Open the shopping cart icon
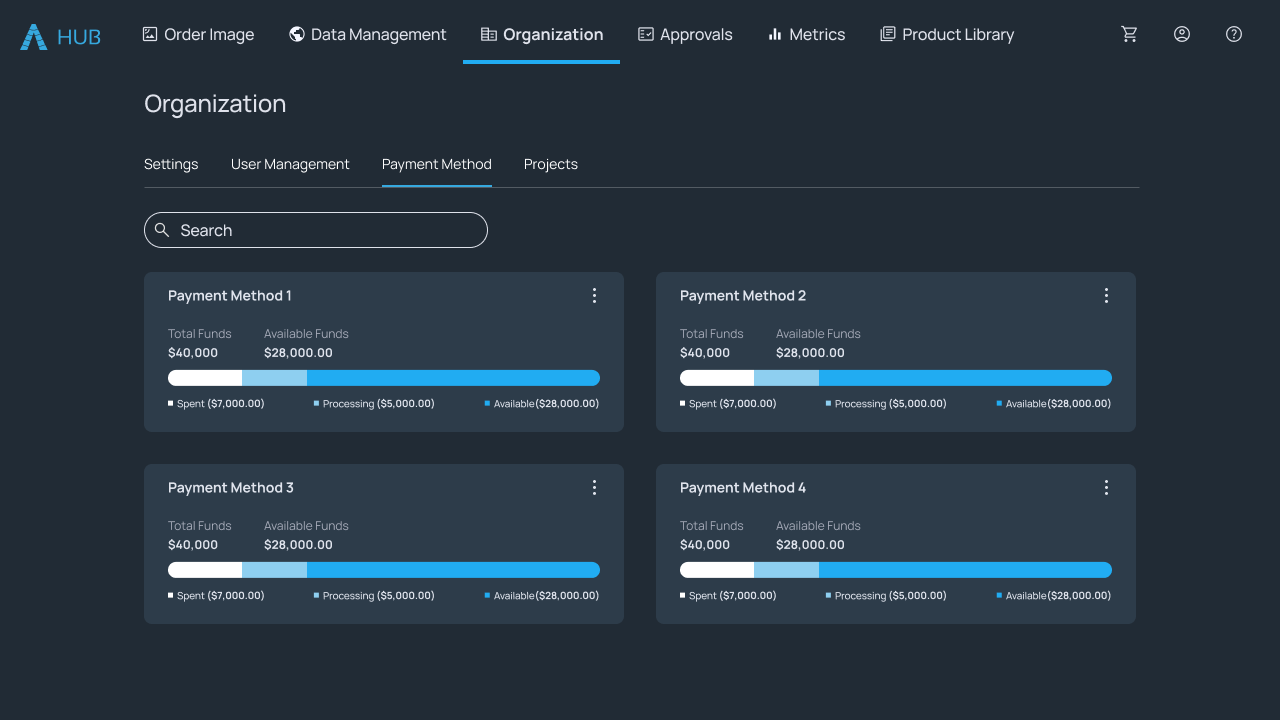1280x720 pixels. coord(1130,34)
